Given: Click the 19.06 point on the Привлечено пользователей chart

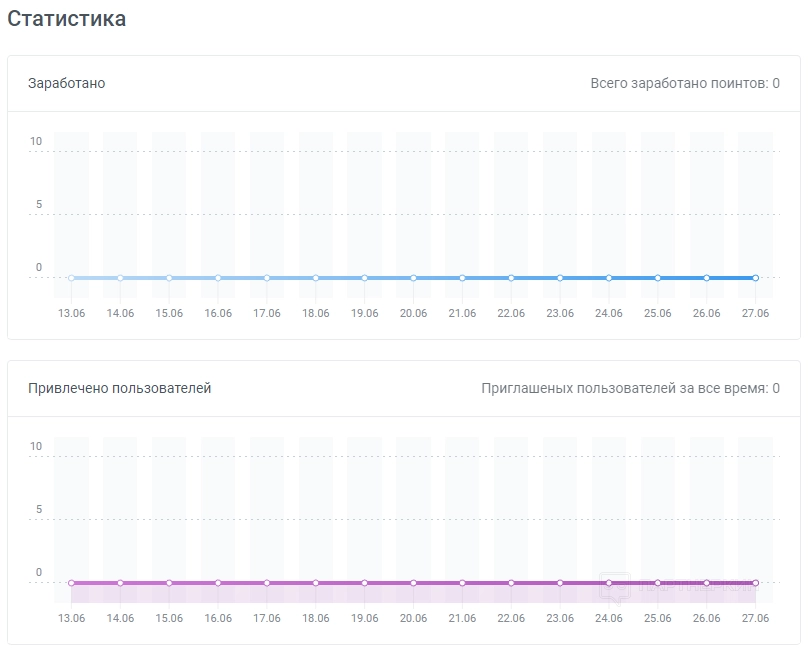Looking at the screenshot, I should pyautogui.click(x=364, y=582).
